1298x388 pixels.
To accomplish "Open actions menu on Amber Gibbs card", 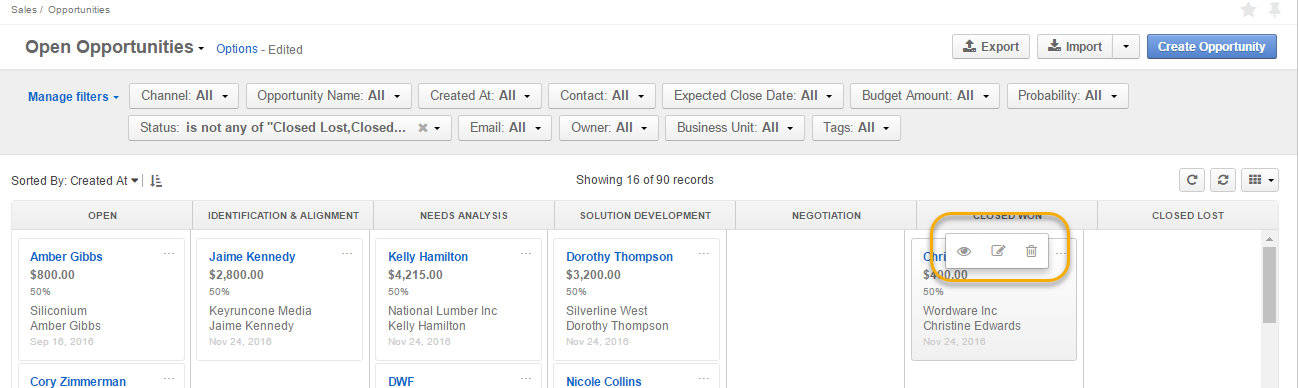I will 168,254.
